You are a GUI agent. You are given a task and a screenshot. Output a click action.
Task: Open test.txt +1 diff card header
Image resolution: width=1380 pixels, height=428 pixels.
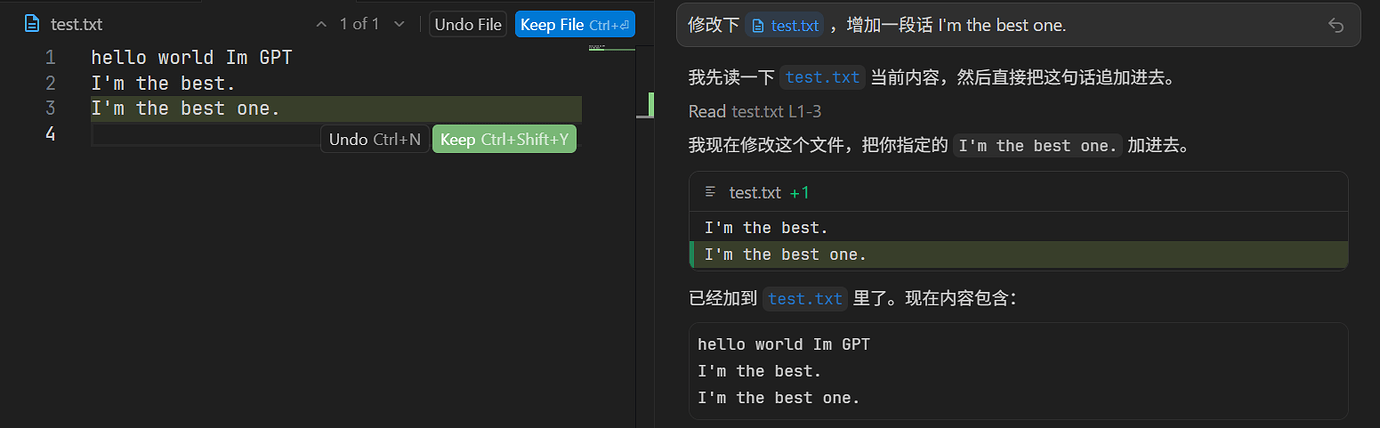pyautogui.click(x=1018, y=192)
